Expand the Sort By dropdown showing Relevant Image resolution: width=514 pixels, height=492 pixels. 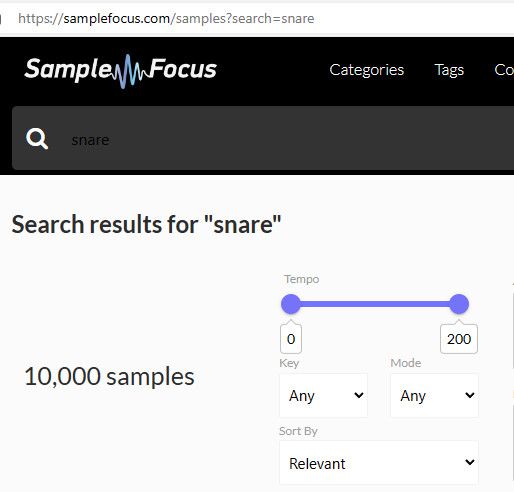click(x=379, y=463)
